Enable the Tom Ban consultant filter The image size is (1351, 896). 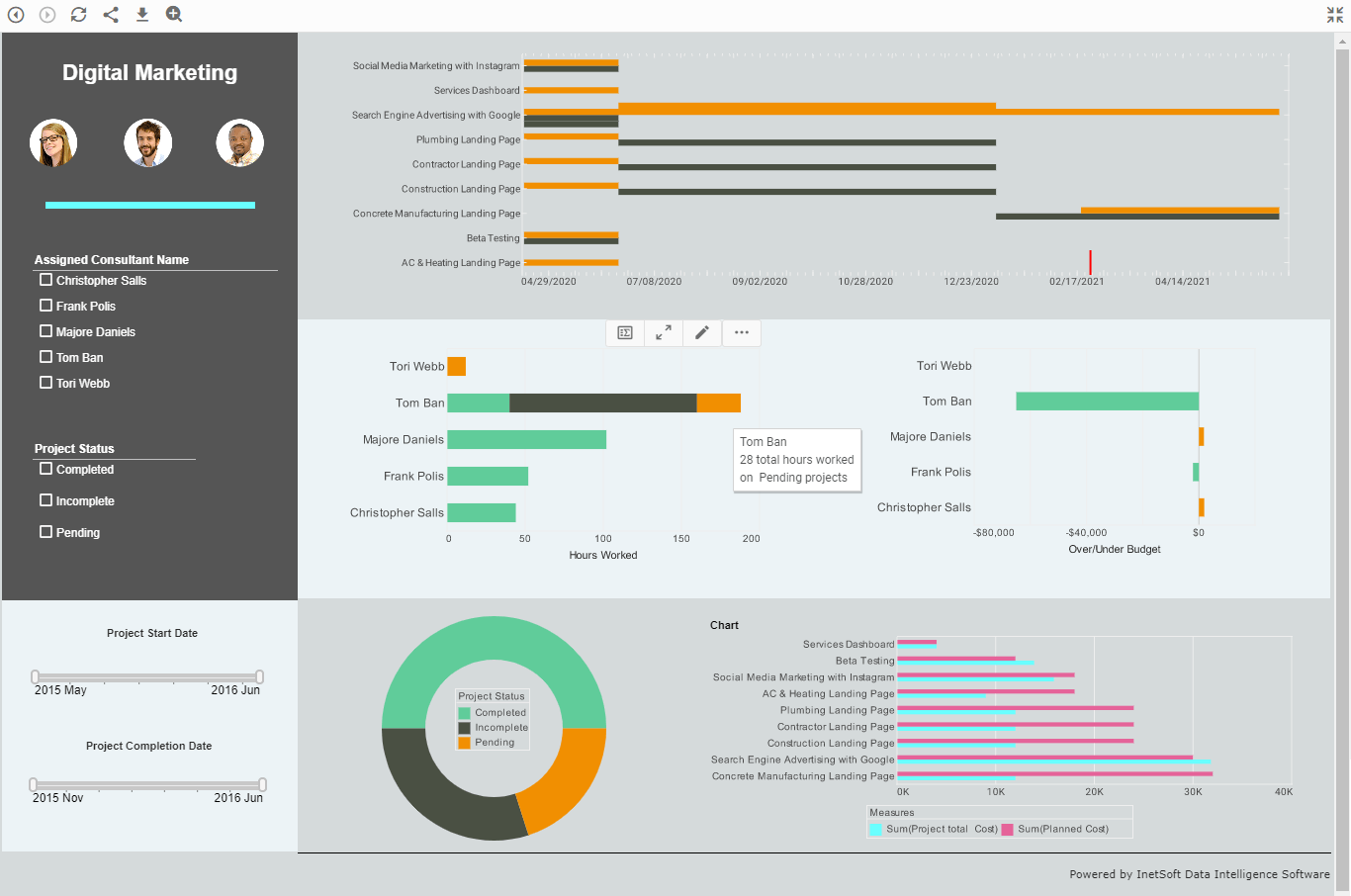[x=45, y=357]
